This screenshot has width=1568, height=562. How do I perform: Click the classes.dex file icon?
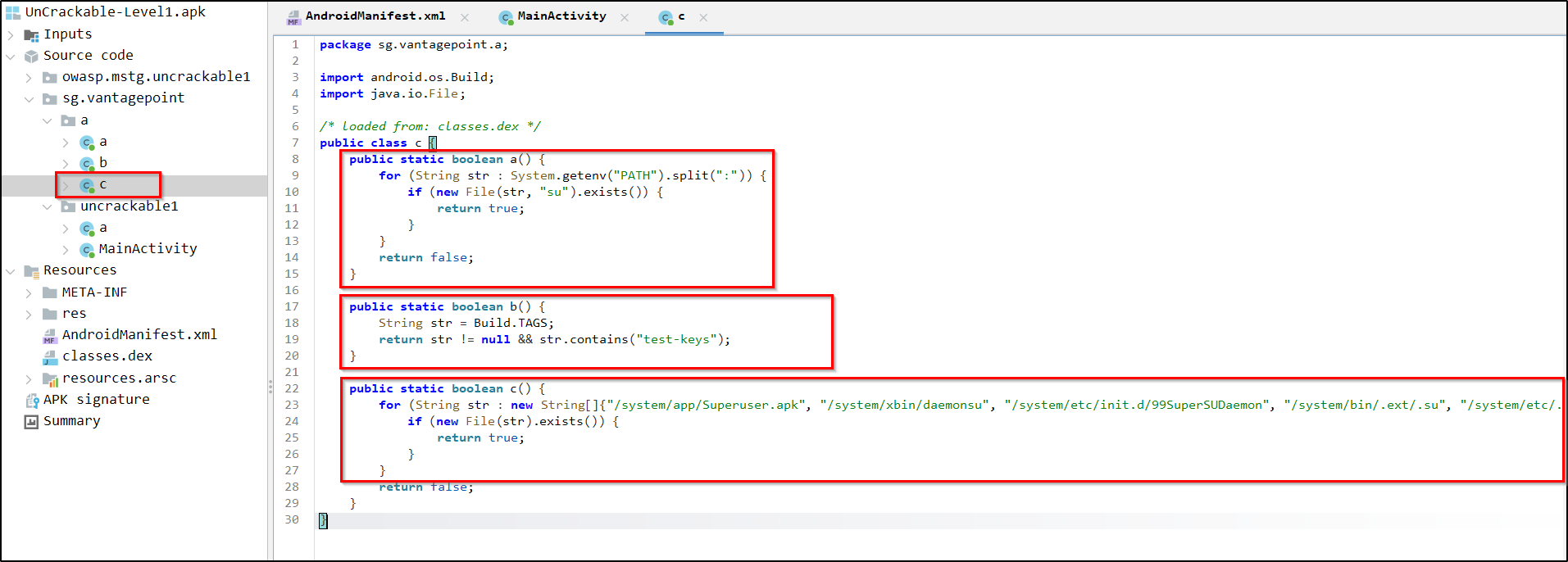pos(50,356)
